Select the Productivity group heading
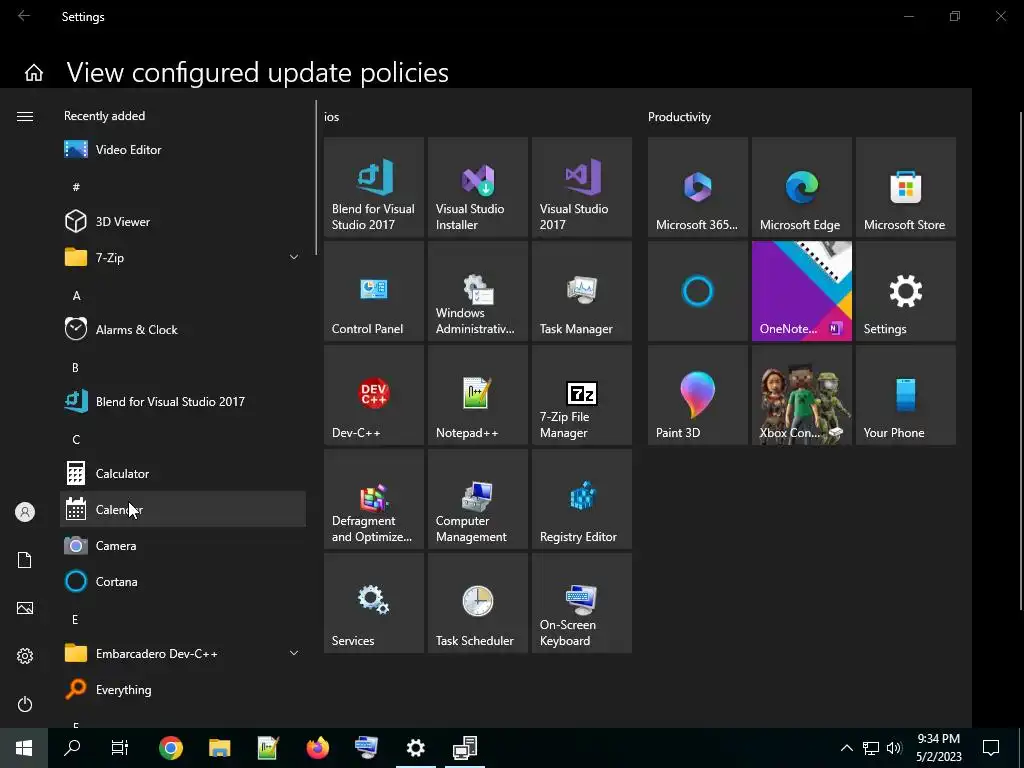 tap(679, 117)
